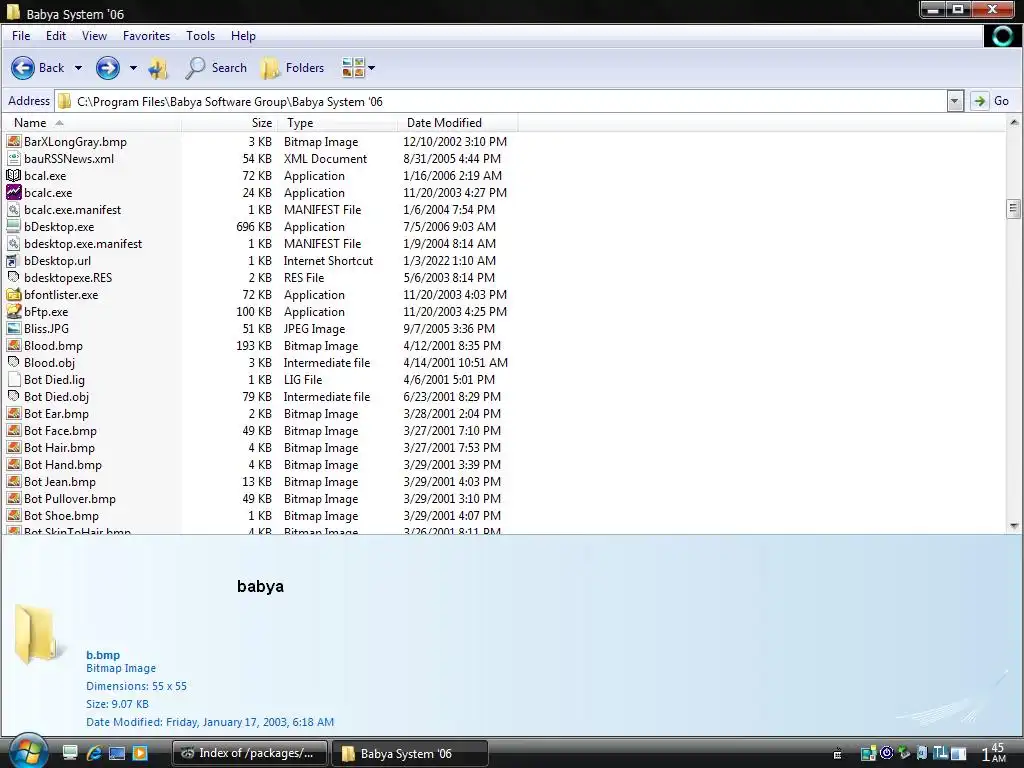Select file name Bot Hair.bmp
1024x768 pixels.
pos(59,448)
